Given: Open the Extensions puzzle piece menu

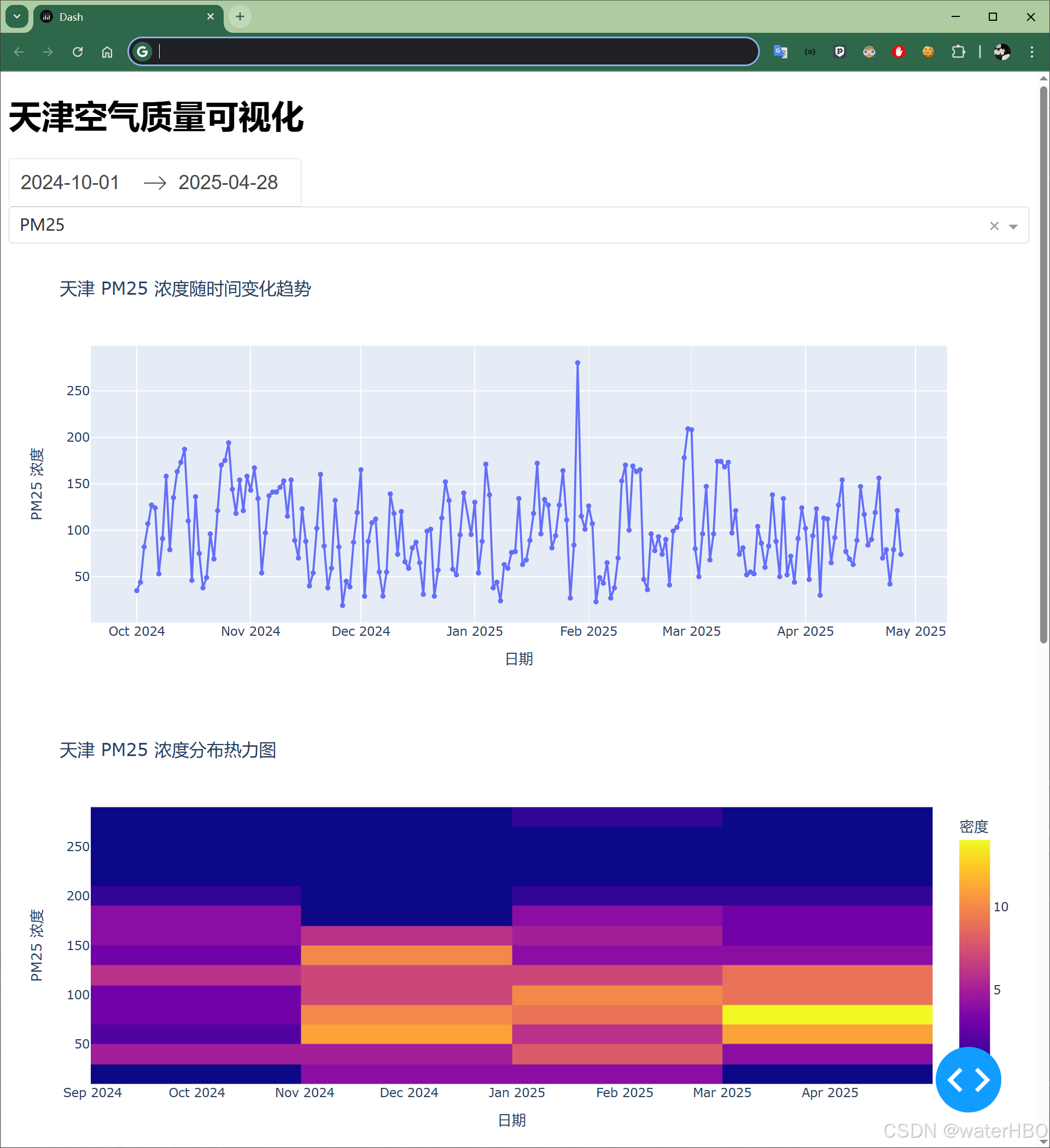Looking at the screenshot, I should [958, 52].
